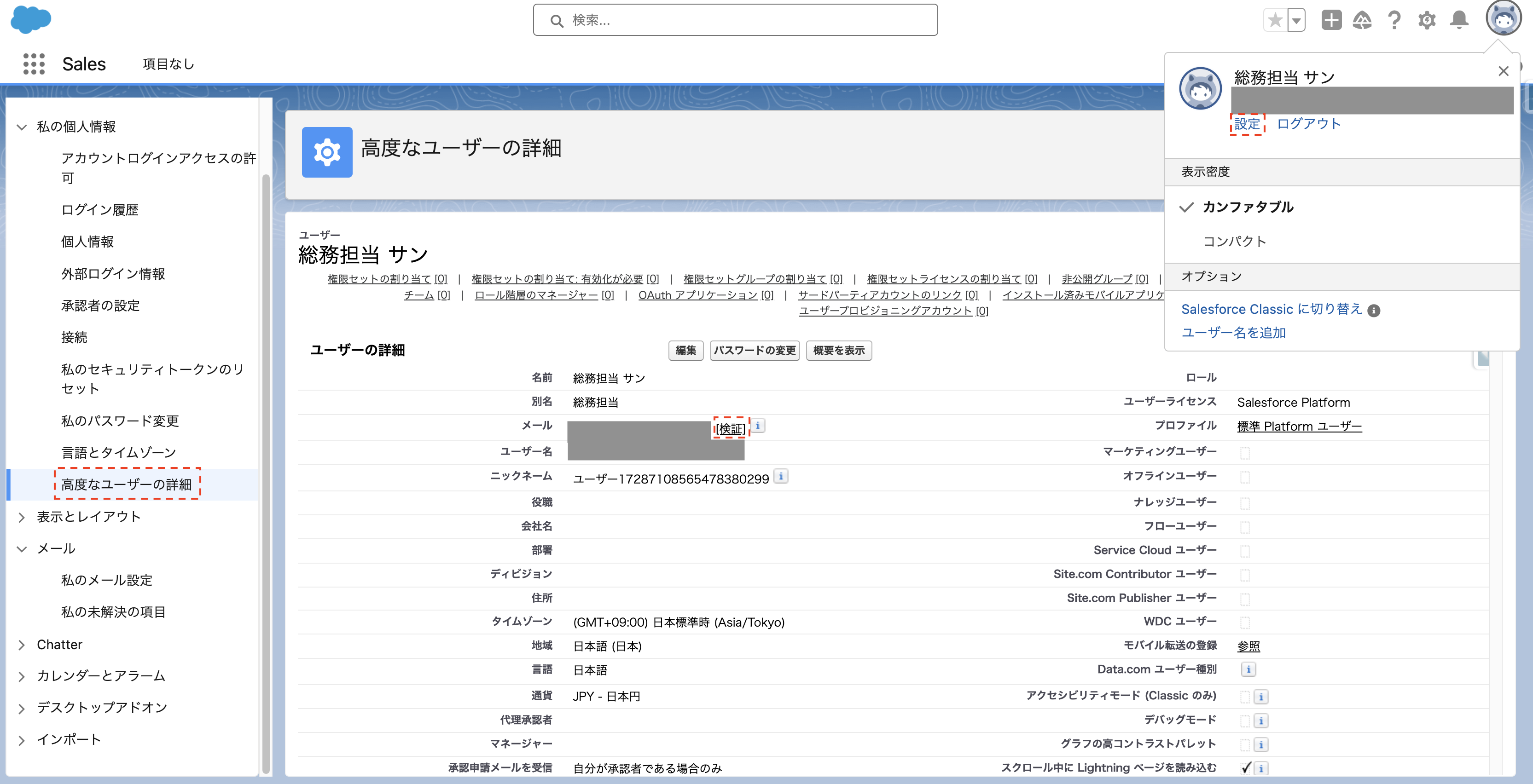The width and height of the screenshot is (1533, 784).
Task: Open ログイン履歴 in sidebar
Action: tap(99, 210)
